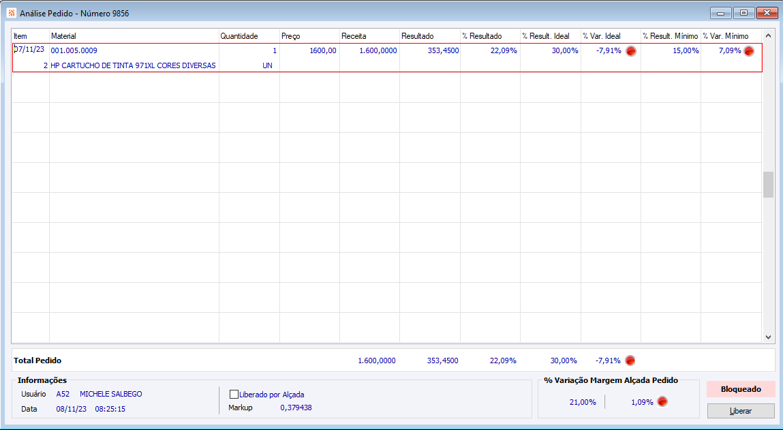Viewport: 783px width, 430px height.
Task: Click the quantity cell showing 1
Action: pos(275,50)
